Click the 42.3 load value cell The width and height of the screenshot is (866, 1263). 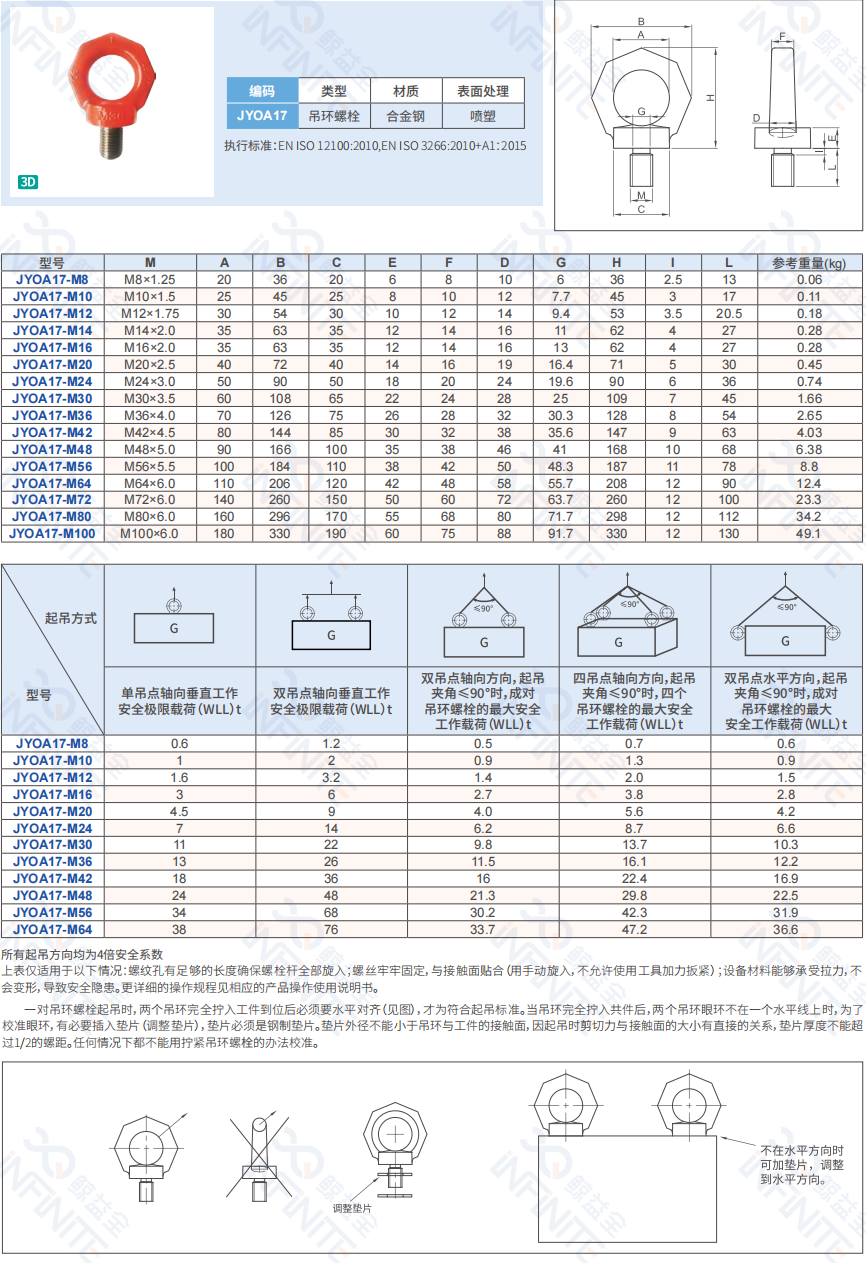pyautogui.click(x=634, y=912)
